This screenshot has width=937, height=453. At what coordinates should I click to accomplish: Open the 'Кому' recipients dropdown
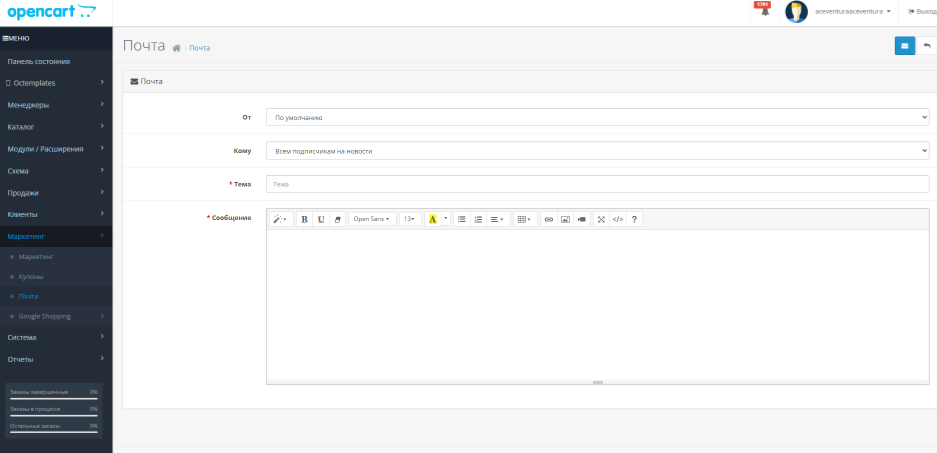[597, 151]
